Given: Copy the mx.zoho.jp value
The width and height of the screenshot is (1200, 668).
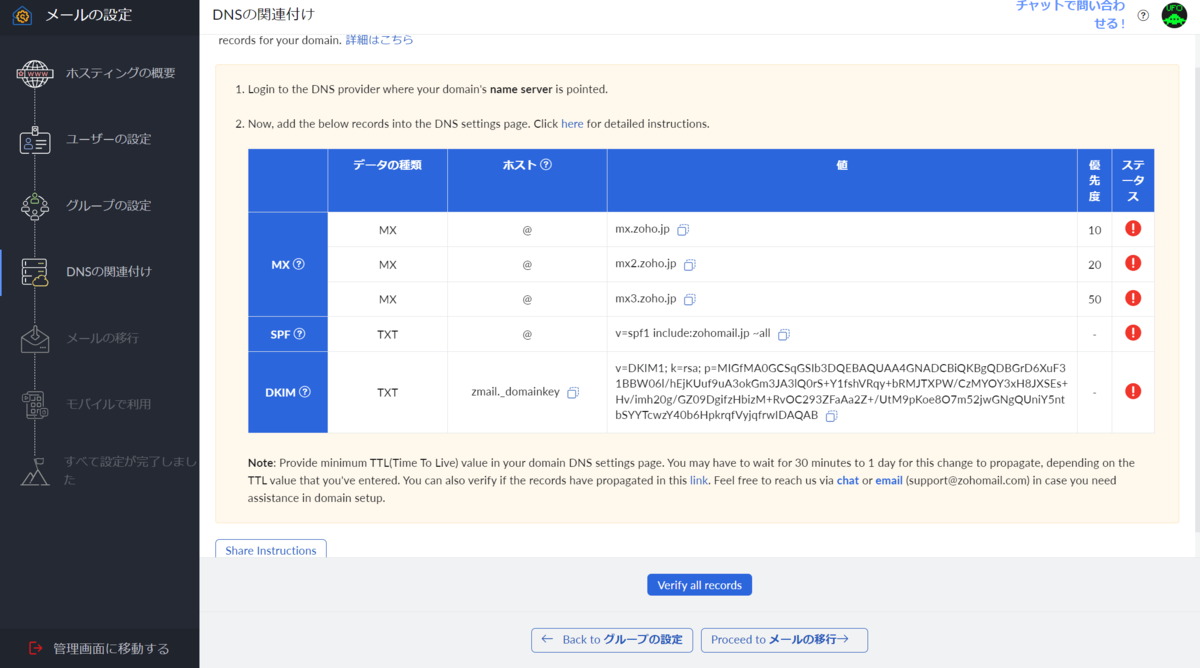Looking at the screenshot, I should [683, 230].
